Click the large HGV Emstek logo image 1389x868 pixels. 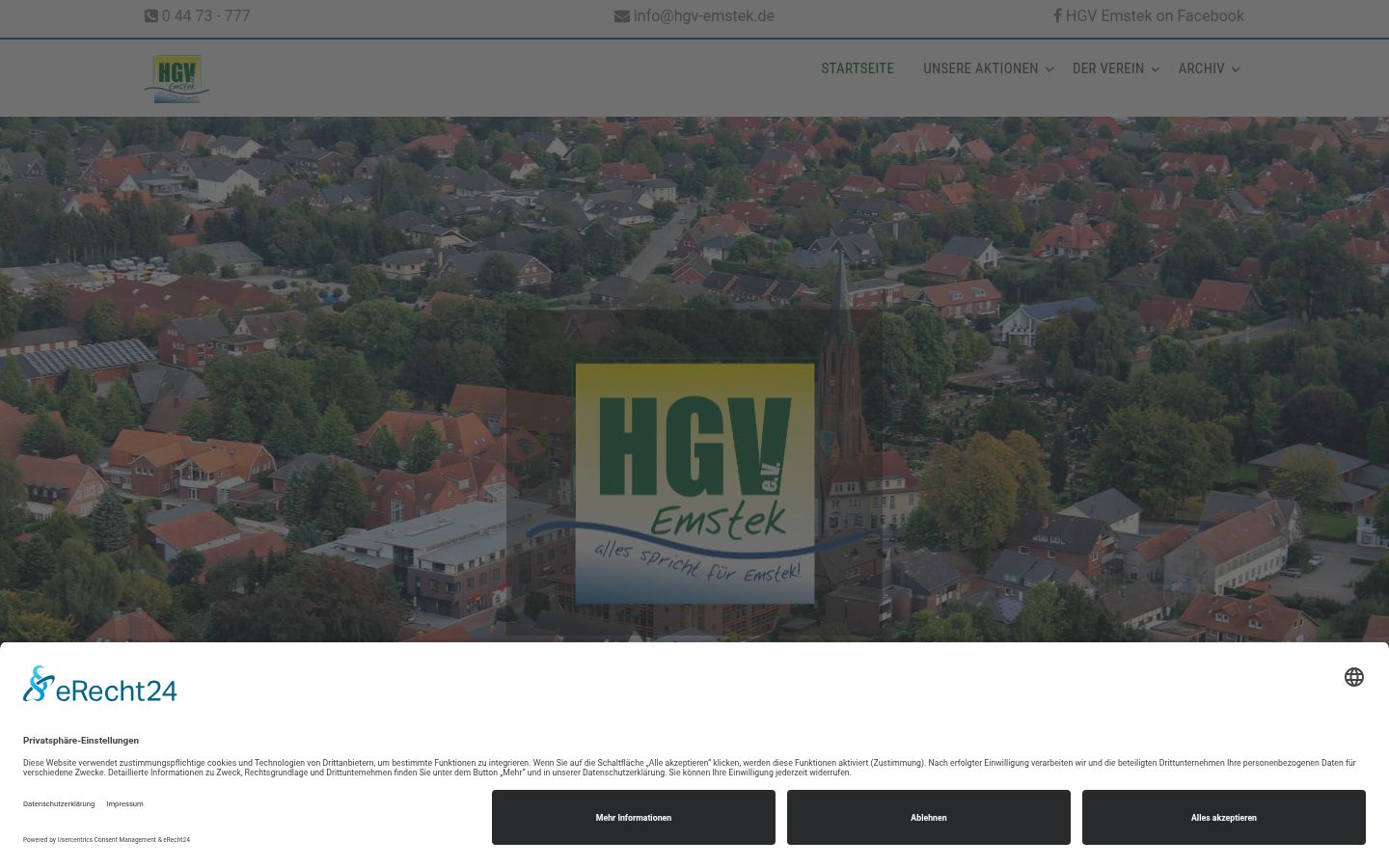[x=694, y=482]
